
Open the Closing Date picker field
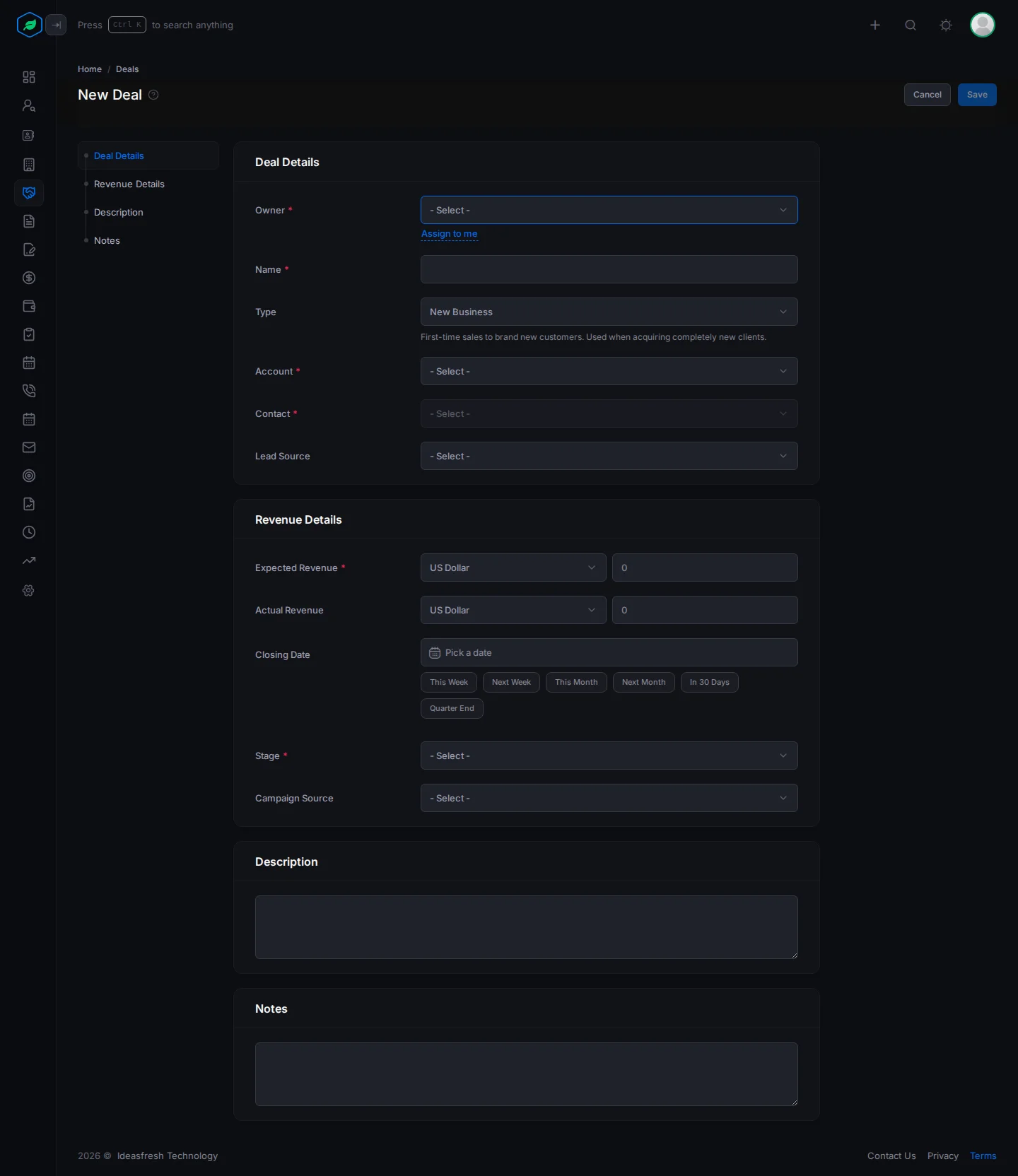click(609, 652)
